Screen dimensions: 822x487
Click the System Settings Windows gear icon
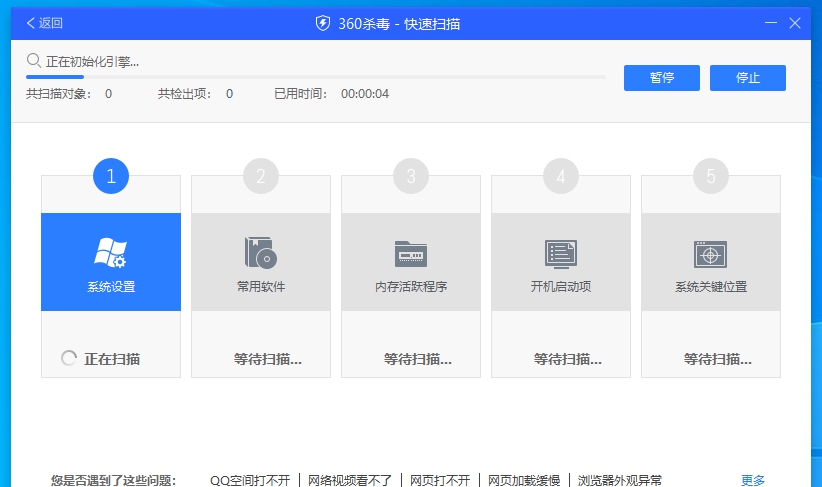110,253
